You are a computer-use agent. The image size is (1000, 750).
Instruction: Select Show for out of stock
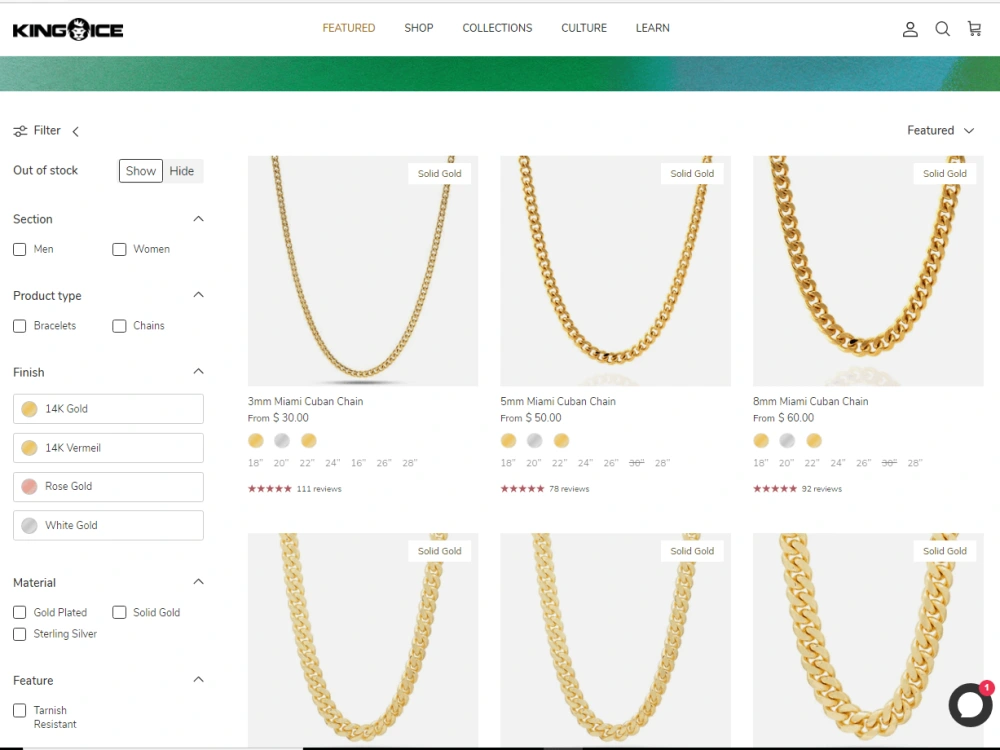point(141,171)
